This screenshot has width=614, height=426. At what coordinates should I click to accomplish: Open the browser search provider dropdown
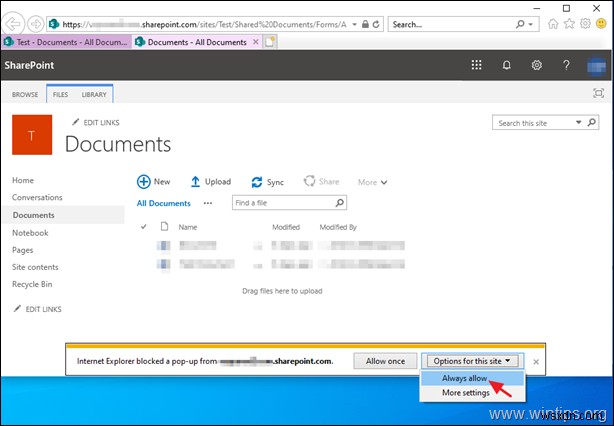coord(531,24)
